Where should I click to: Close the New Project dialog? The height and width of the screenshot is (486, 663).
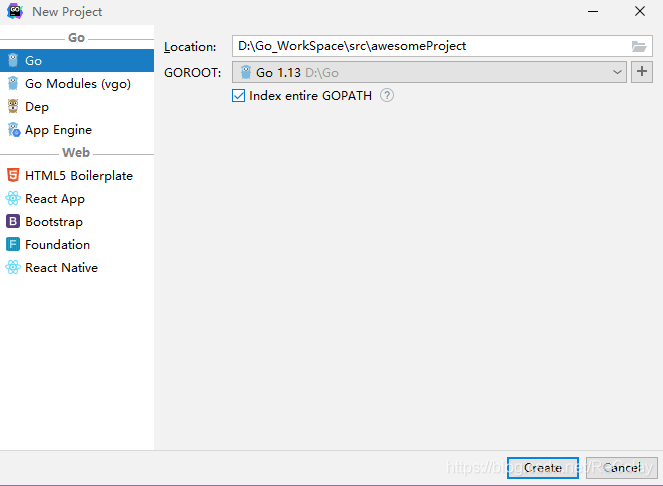click(x=640, y=11)
